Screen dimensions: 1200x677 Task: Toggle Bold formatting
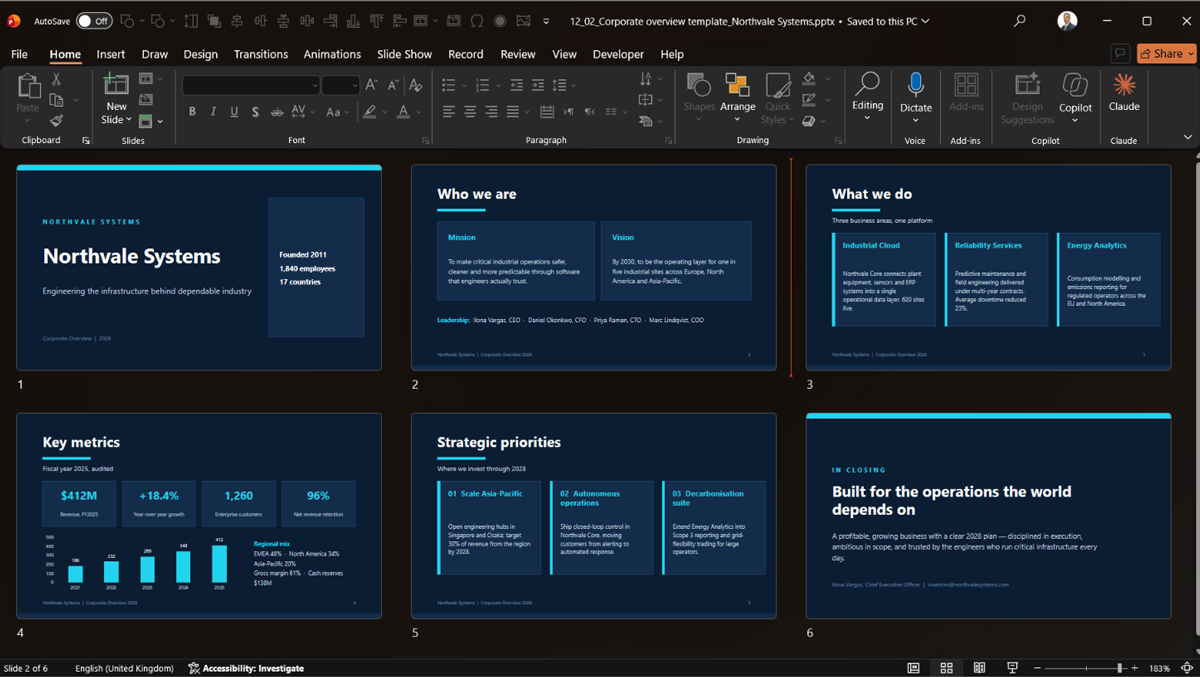[x=191, y=112]
